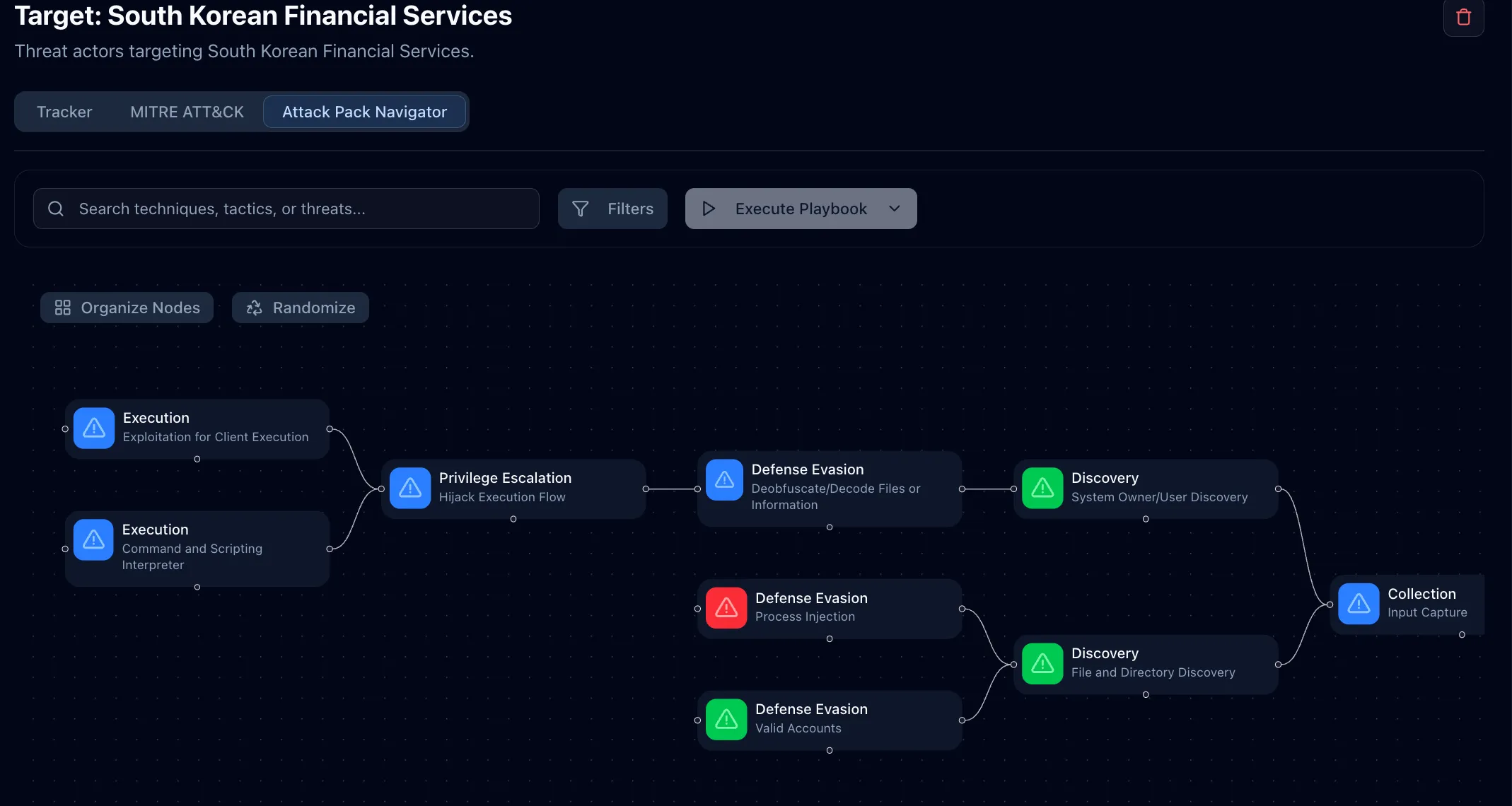Click the red Process Injection warning icon
Viewport: 1512px width, 806px height.
click(726, 608)
